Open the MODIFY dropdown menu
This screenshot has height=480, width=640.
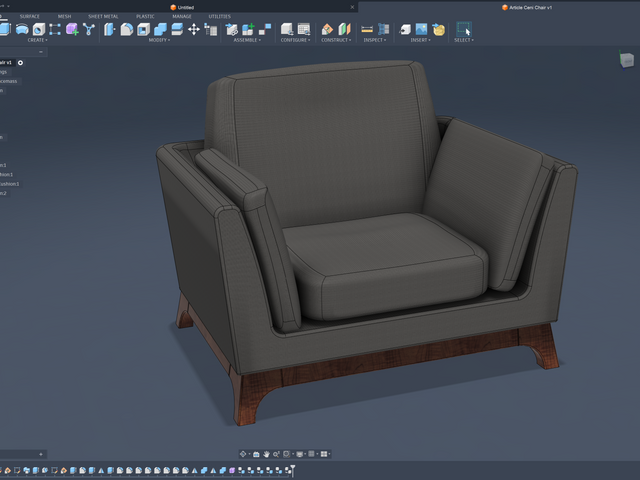point(159,40)
